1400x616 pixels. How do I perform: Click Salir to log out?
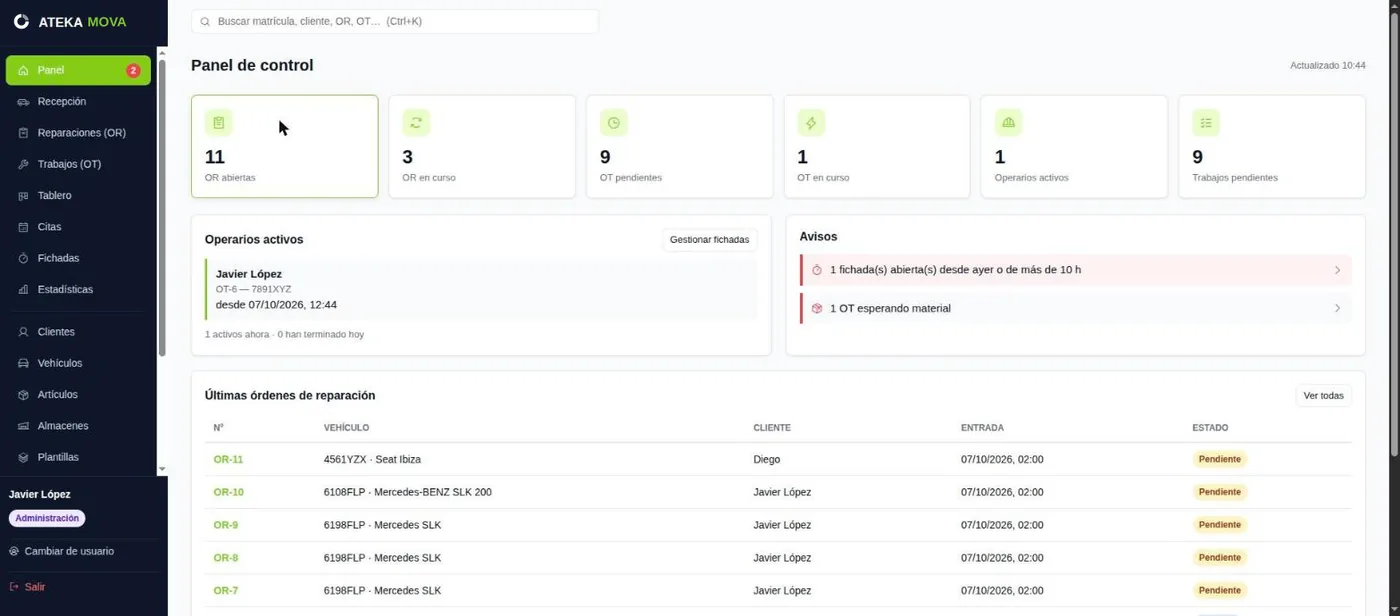[27, 587]
